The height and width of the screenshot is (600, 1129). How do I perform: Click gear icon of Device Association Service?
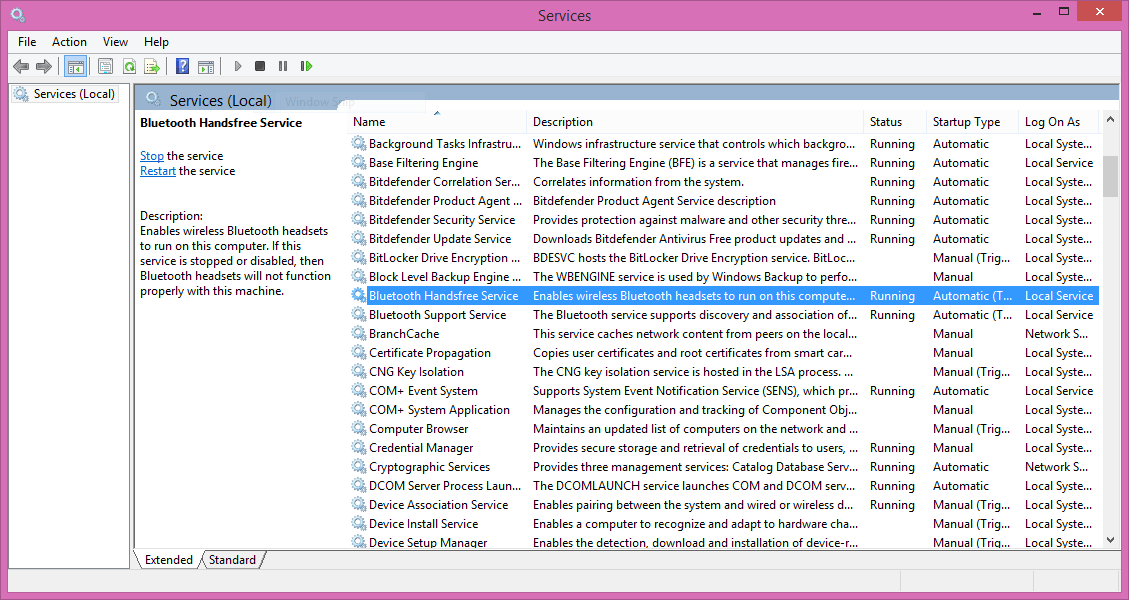coord(358,505)
